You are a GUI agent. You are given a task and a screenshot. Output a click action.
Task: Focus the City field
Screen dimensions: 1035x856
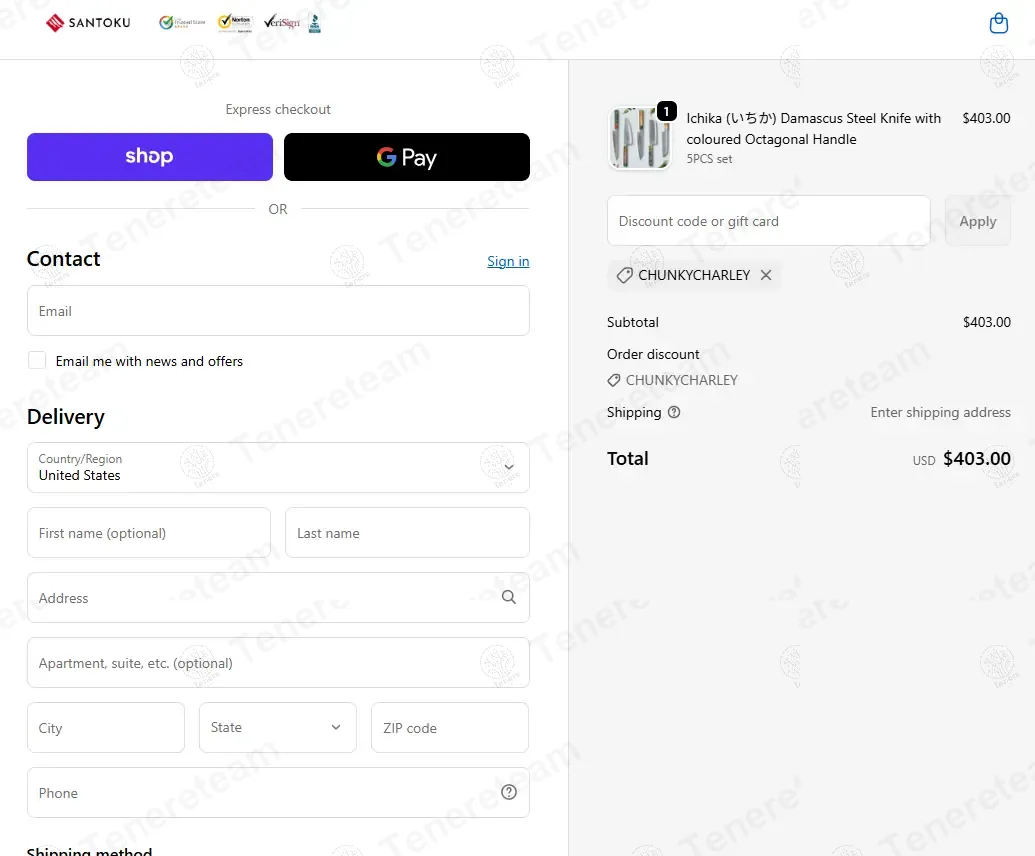coord(106,727)
